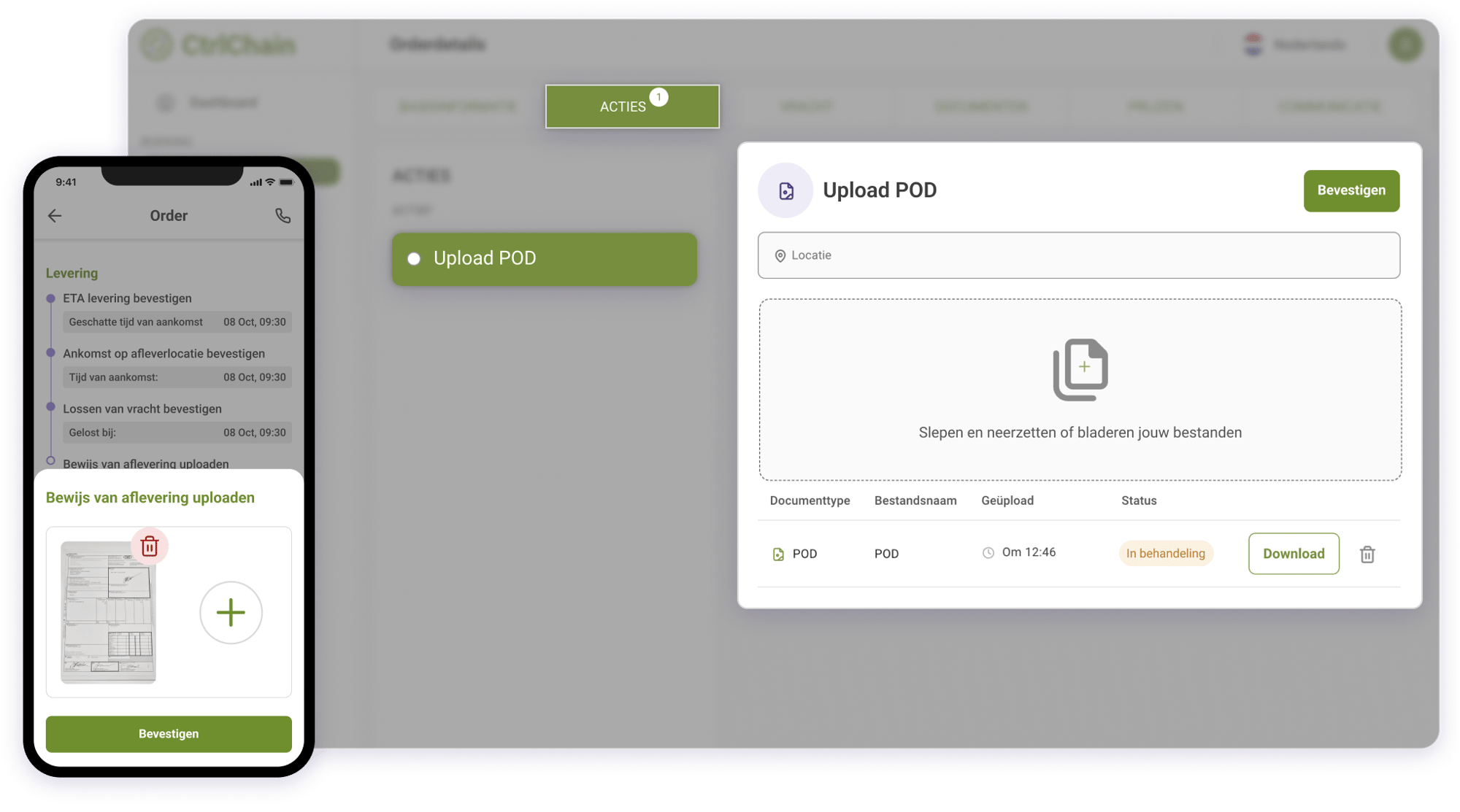This screenshot has width=1460, height=812.
Task: Click the delete trash icon on mobile upload
Action: (x=149, y=546)
